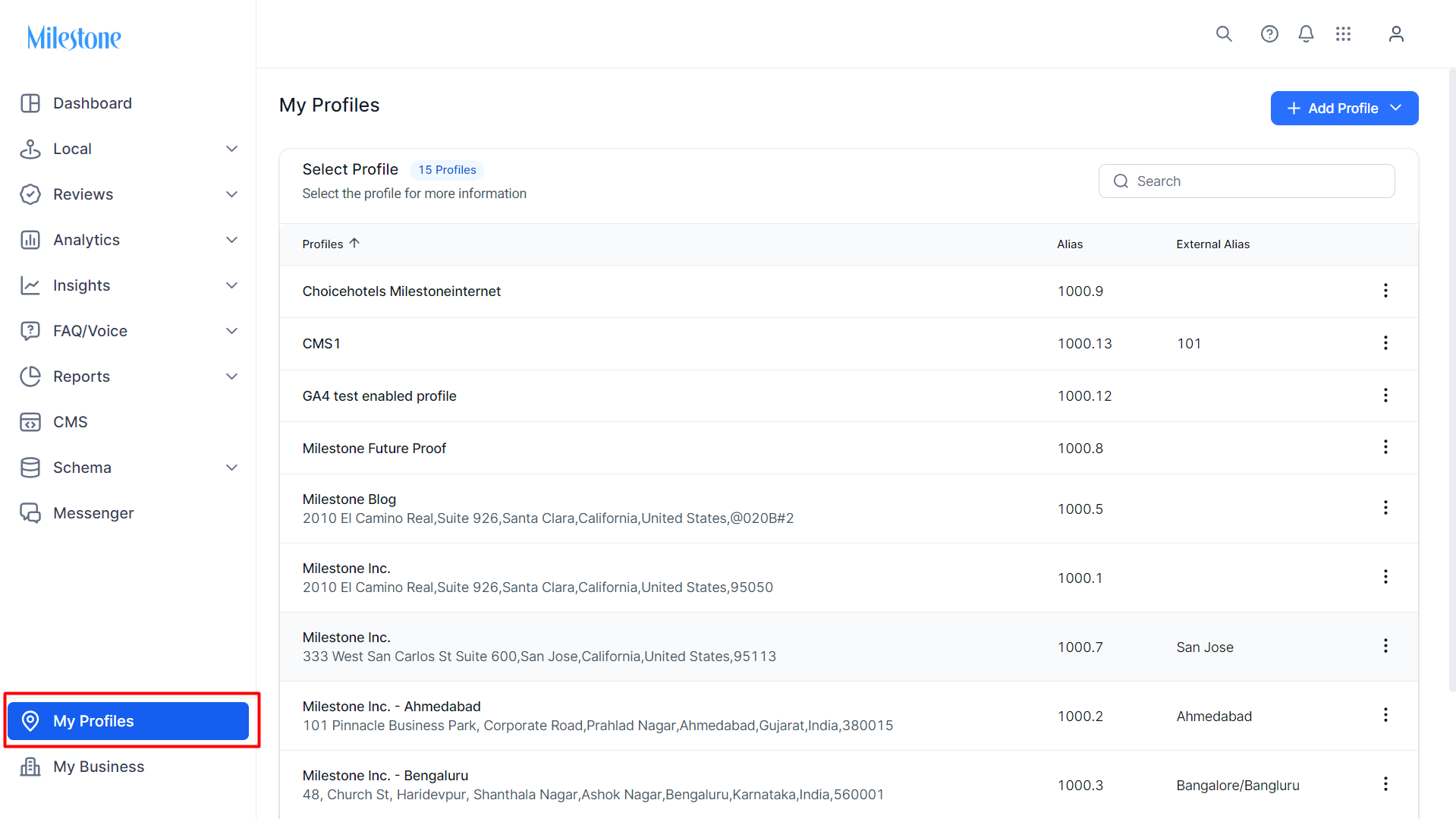Expand the Reviews menu chevron
This screenshot has width=1456, height=819.
(232, 194)
